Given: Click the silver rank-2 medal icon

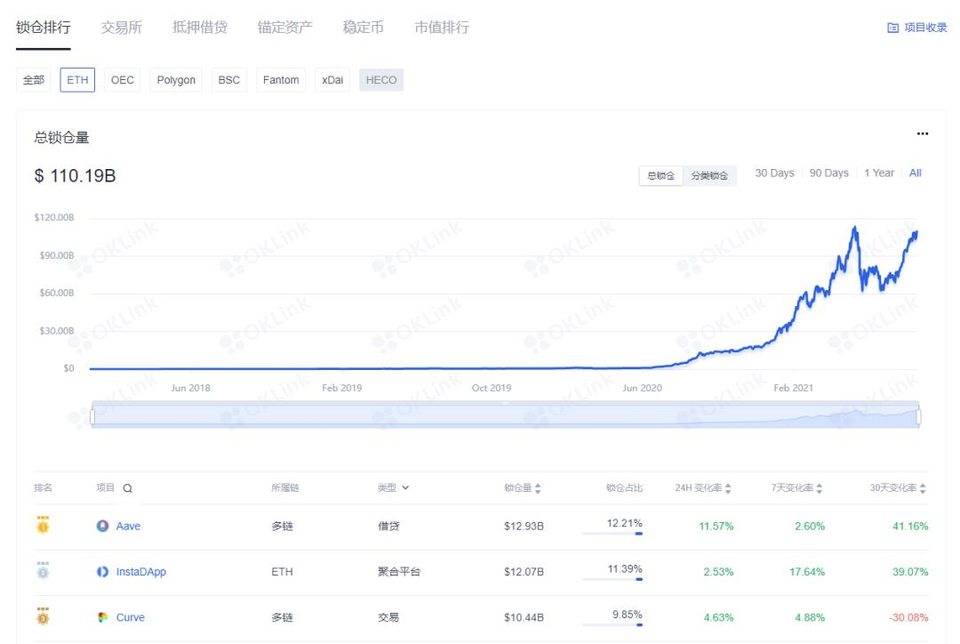Looking at the screenshot, I should [x=43, y=571].
